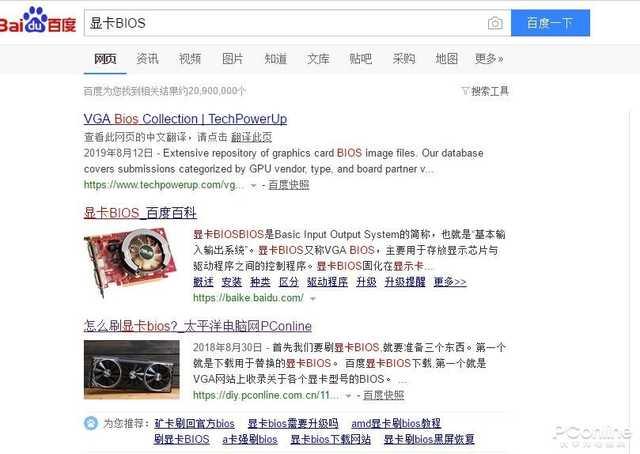Open the 更多» tab menu
The image size is (640, 454).
click(489, 58)
